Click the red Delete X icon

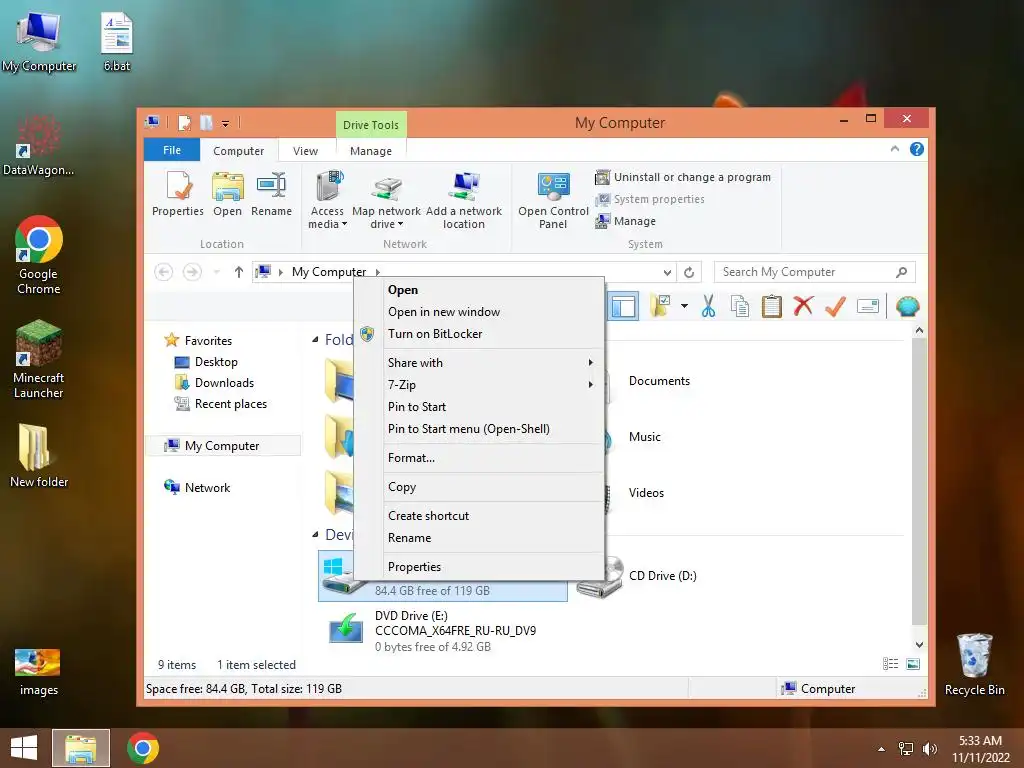(803, 306)
